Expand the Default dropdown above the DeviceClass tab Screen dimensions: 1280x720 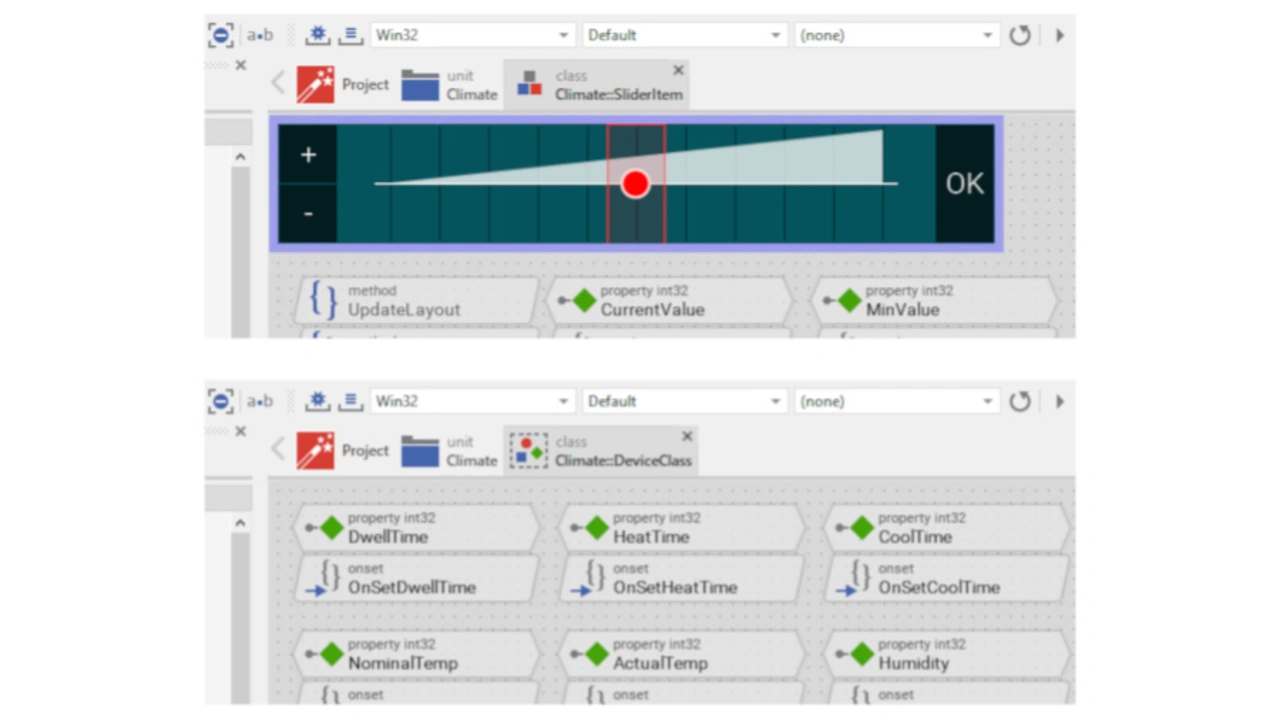(684, 401)
